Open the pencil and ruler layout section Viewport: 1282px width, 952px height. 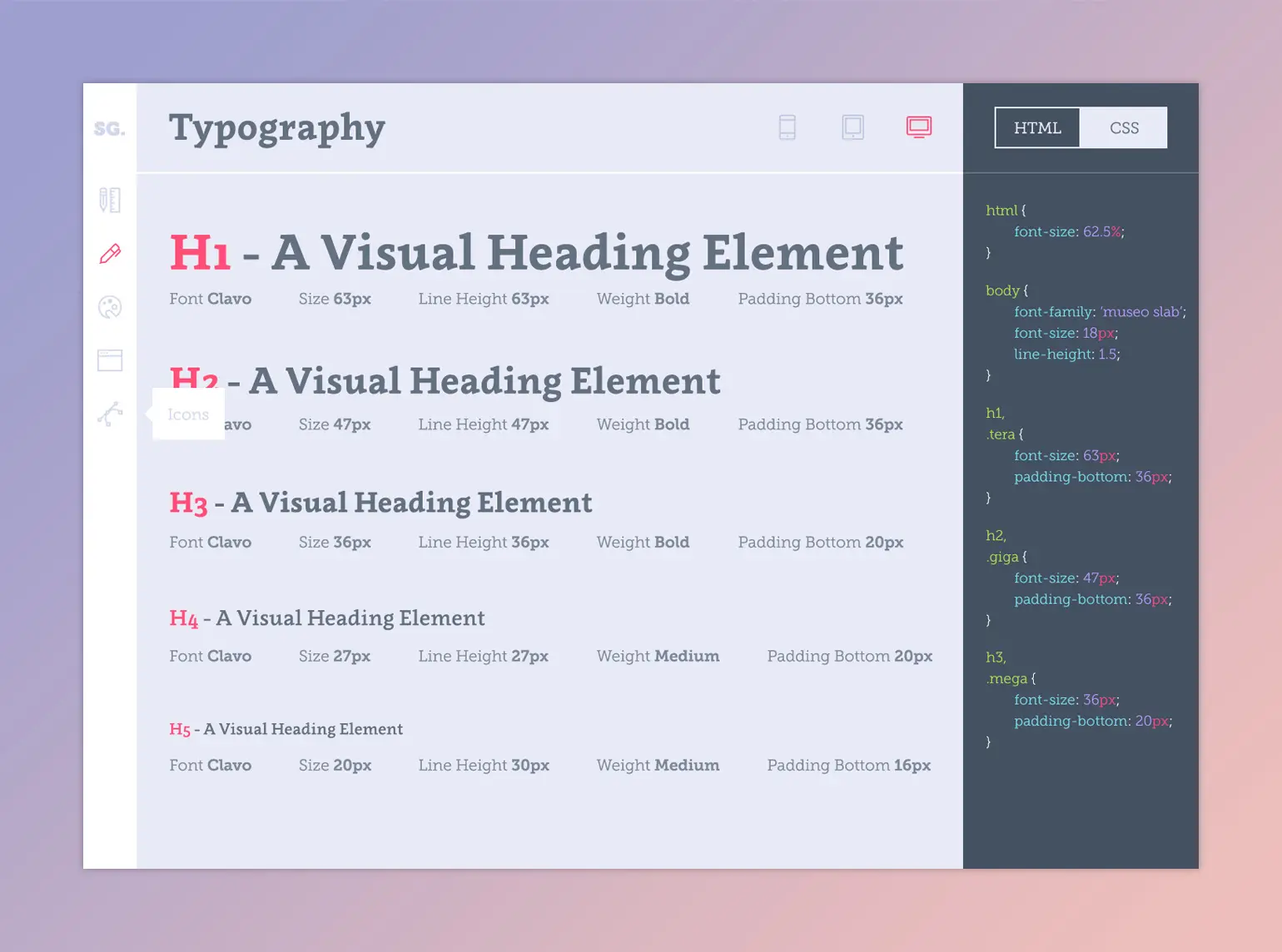[x=110, y=200]
